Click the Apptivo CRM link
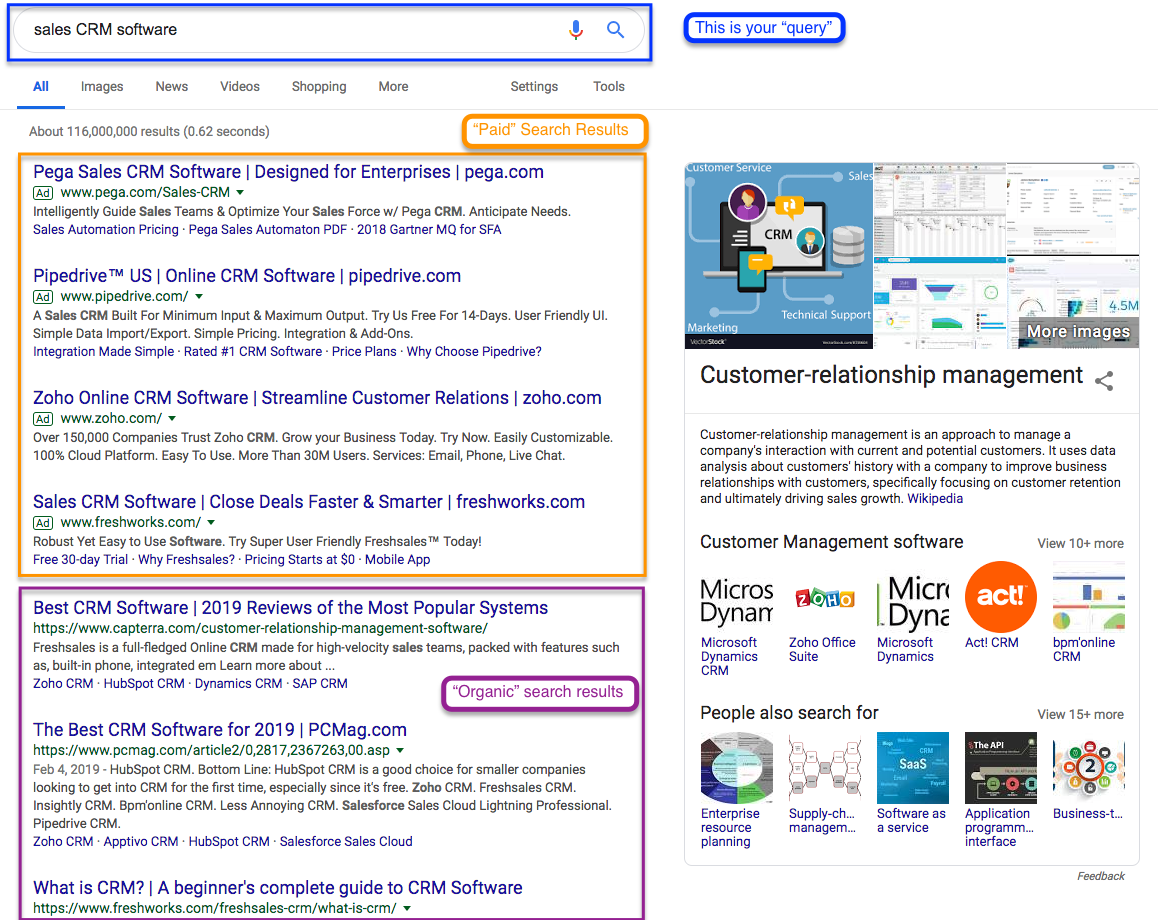The image size is (1158, 920). 140,842
